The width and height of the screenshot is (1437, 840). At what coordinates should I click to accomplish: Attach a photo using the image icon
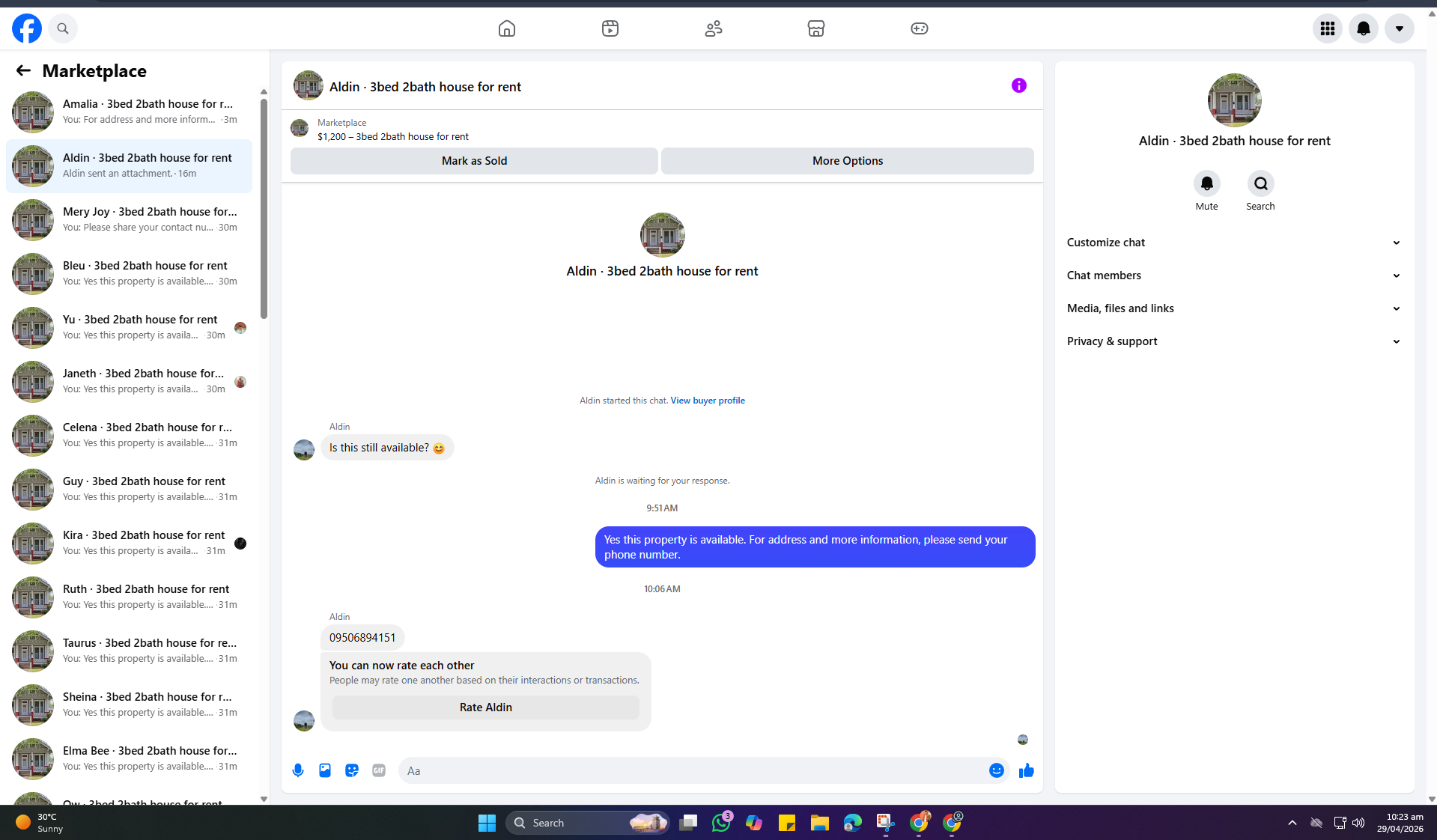pyautogui.click(x=325, y=770)
